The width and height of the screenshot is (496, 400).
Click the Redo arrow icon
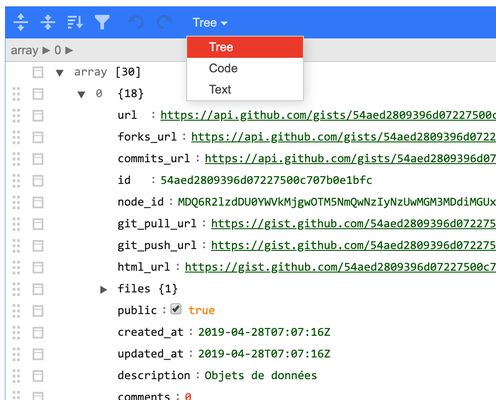(x=164, y=23)
